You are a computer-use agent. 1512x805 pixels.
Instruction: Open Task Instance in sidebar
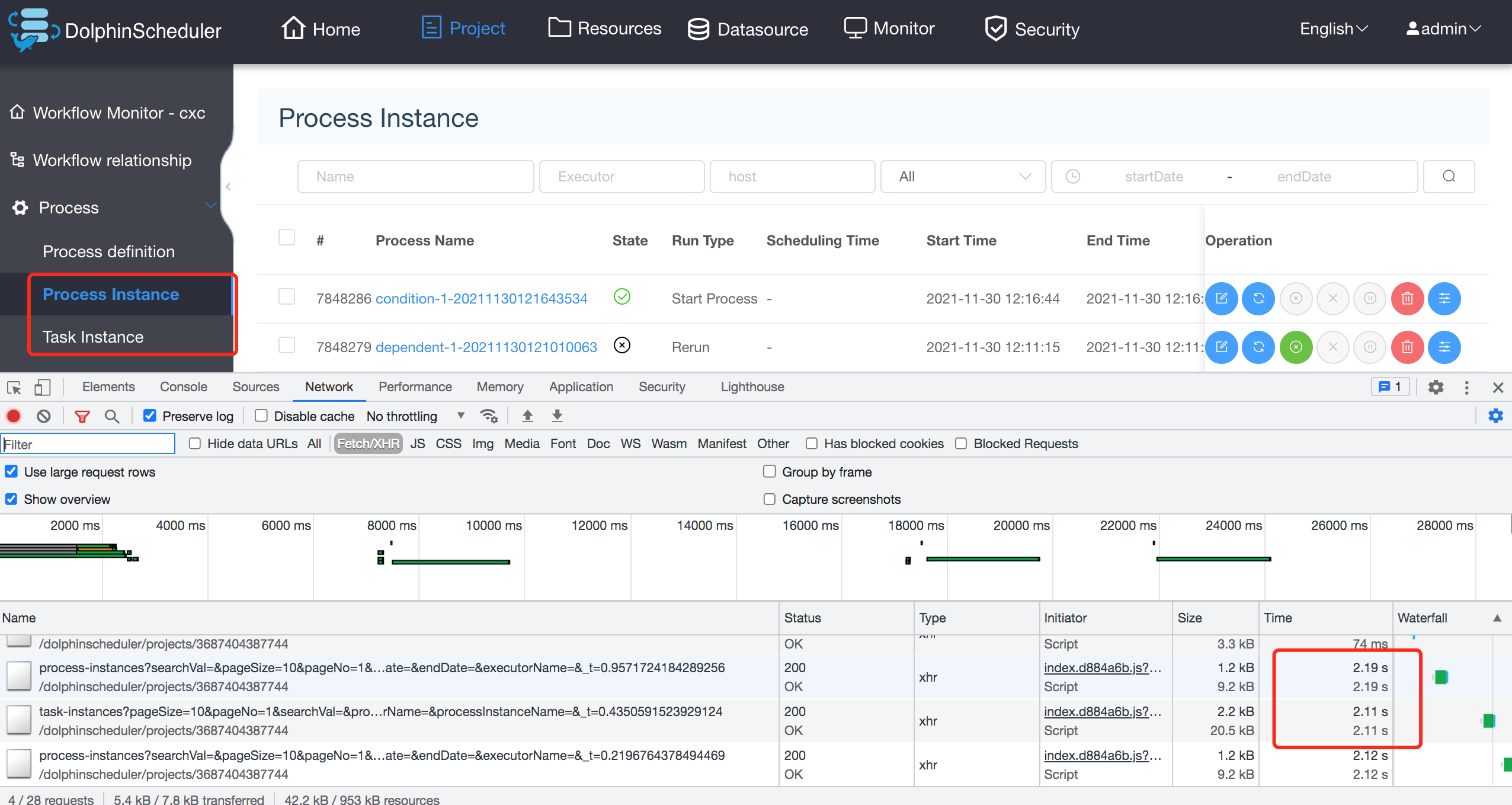point(93,337)
